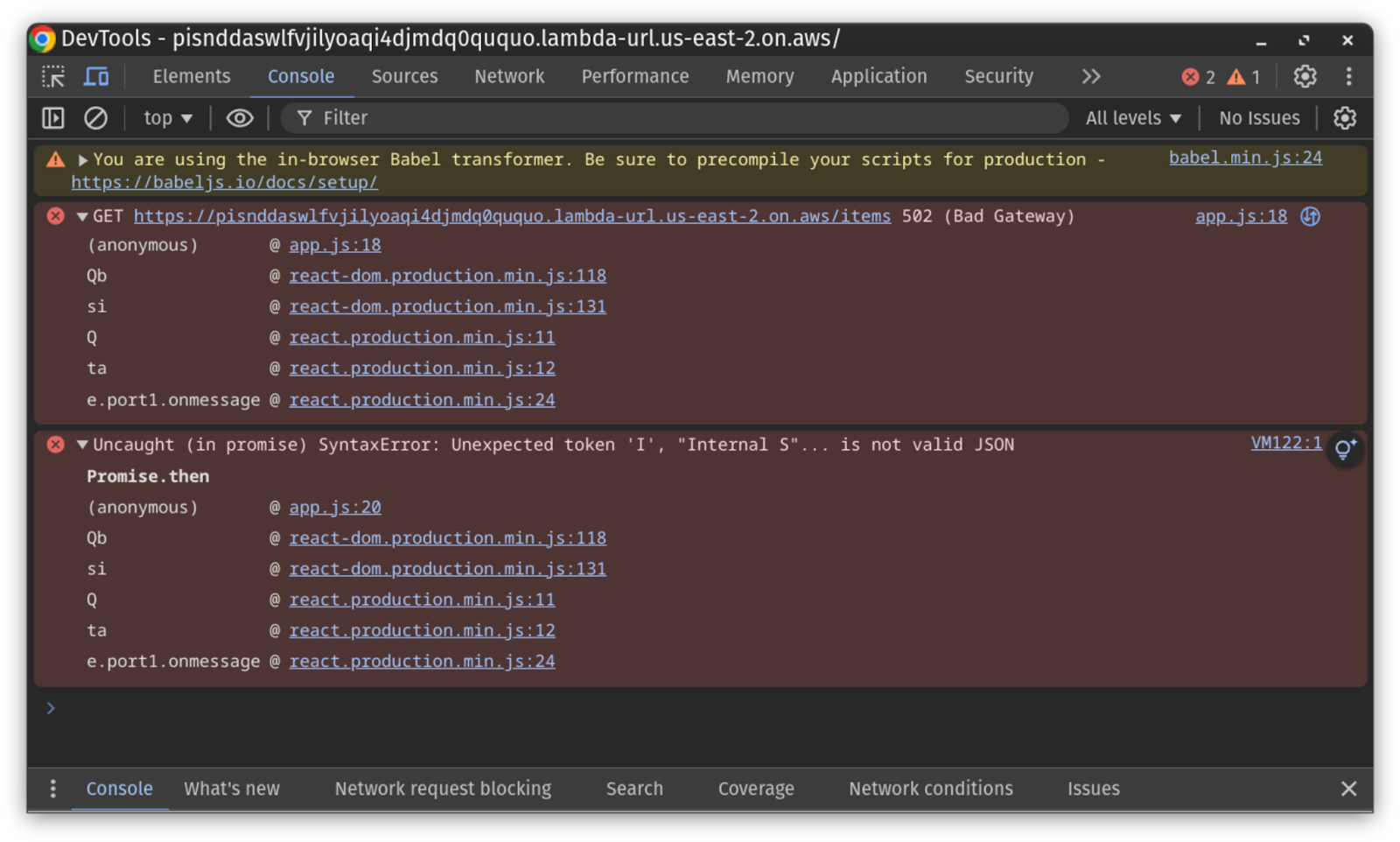This screenshot has height=842, width=1400.
Task: Open react.production.min.js:24 in SyntaxError trace
Action: click(x=422, y=662)
